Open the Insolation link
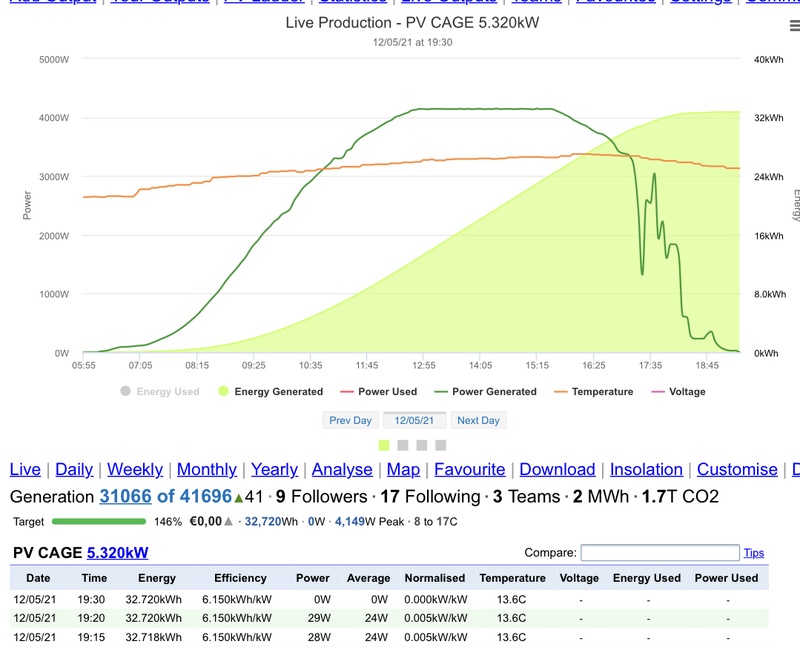The height and width of the screenshot is (647, 800). pos(646,469)
